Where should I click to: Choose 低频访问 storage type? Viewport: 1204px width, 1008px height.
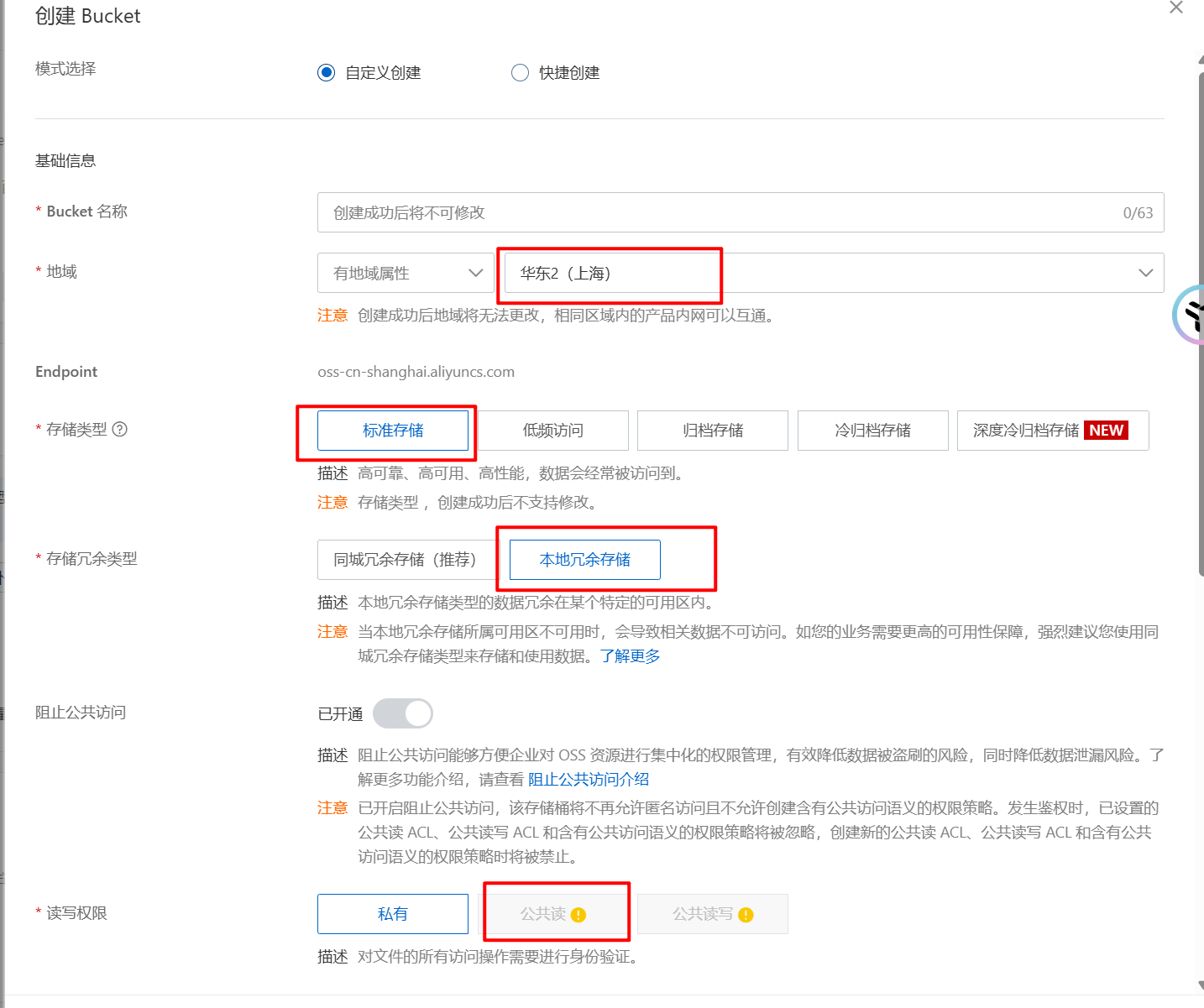(552, 431)
